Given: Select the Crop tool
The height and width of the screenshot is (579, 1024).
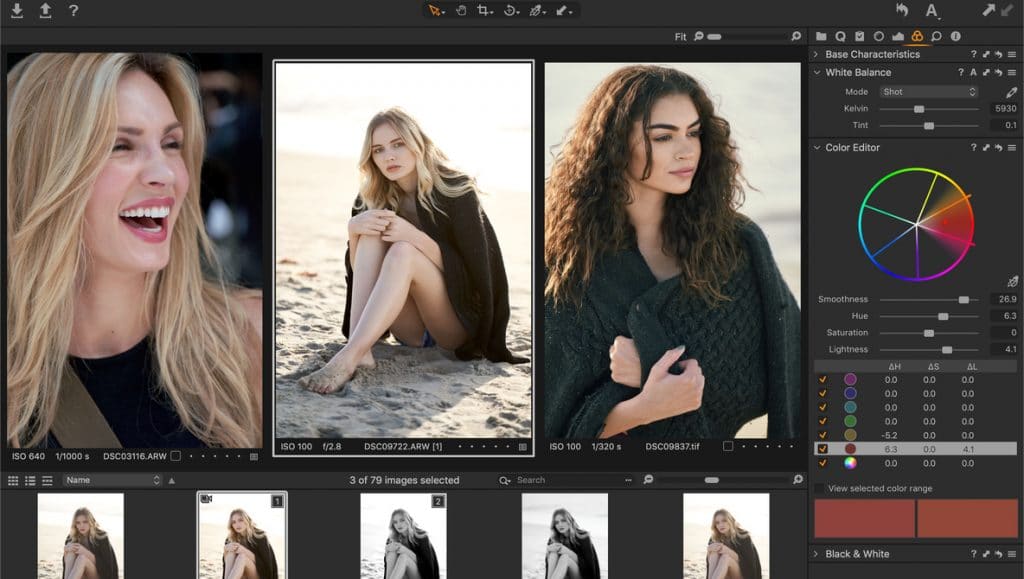Looking at the screenshot, I should (x=484, y=12).
